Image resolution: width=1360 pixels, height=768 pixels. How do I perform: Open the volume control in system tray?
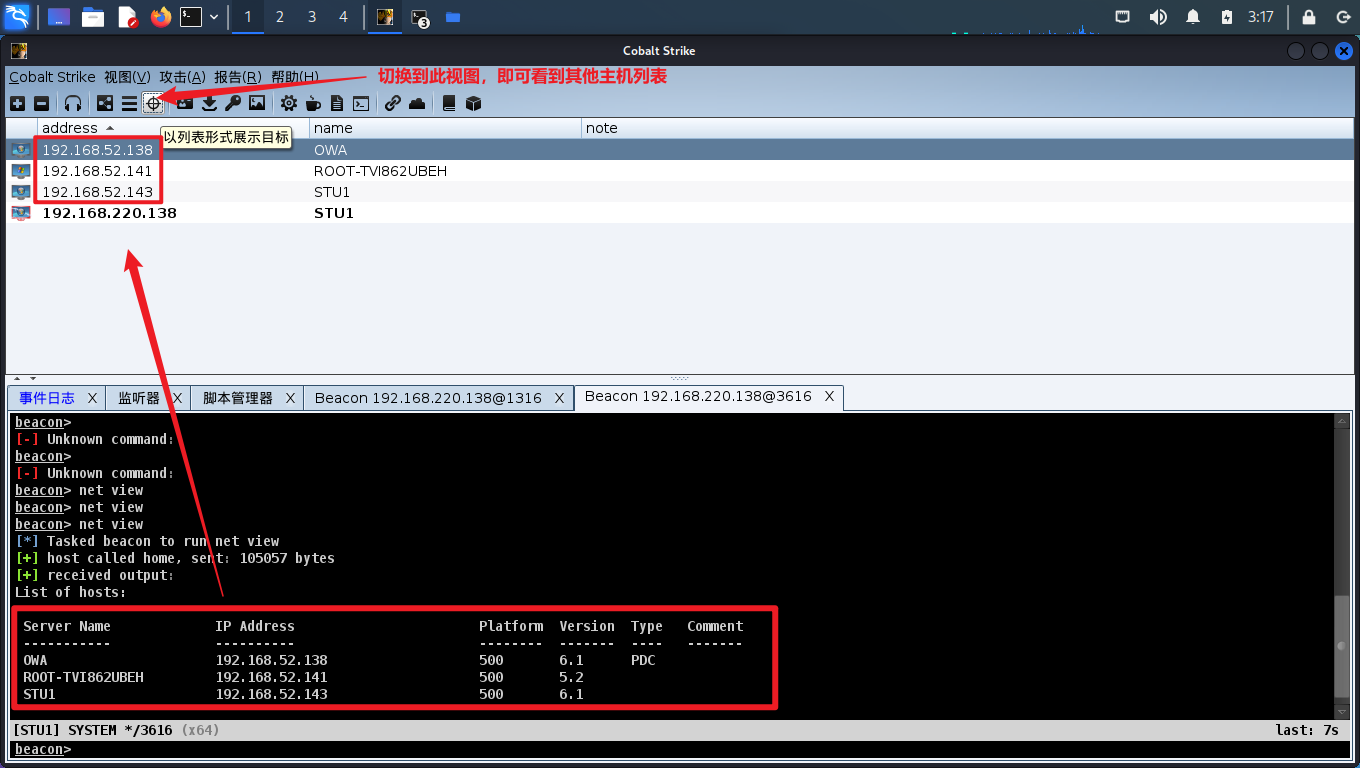(1158, 17)
